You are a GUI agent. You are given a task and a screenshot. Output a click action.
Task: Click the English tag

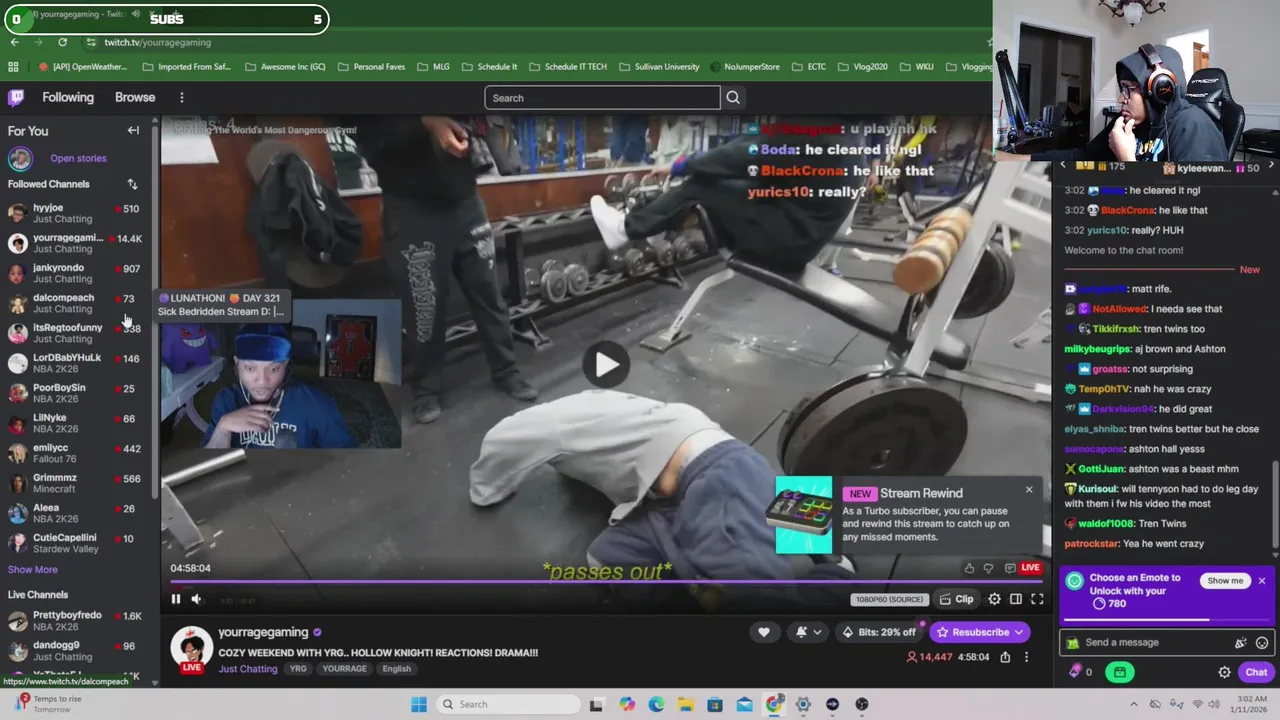[x=396, y=669]
